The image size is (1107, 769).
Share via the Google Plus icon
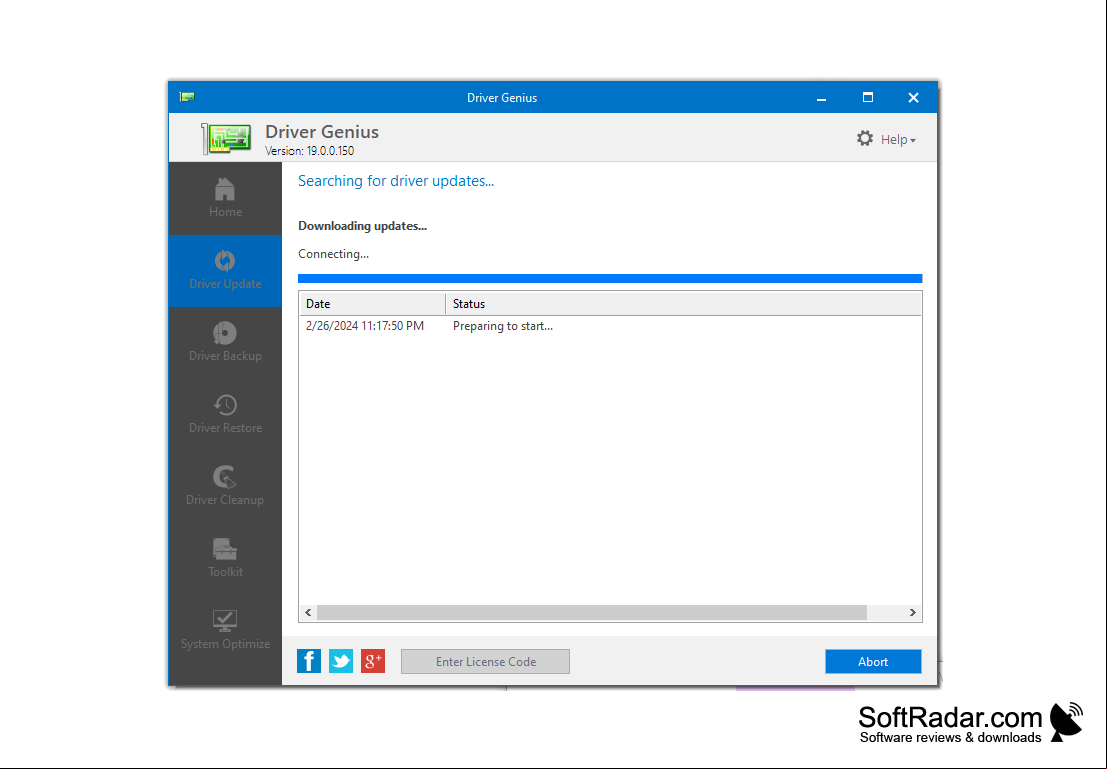click(373, 661)
